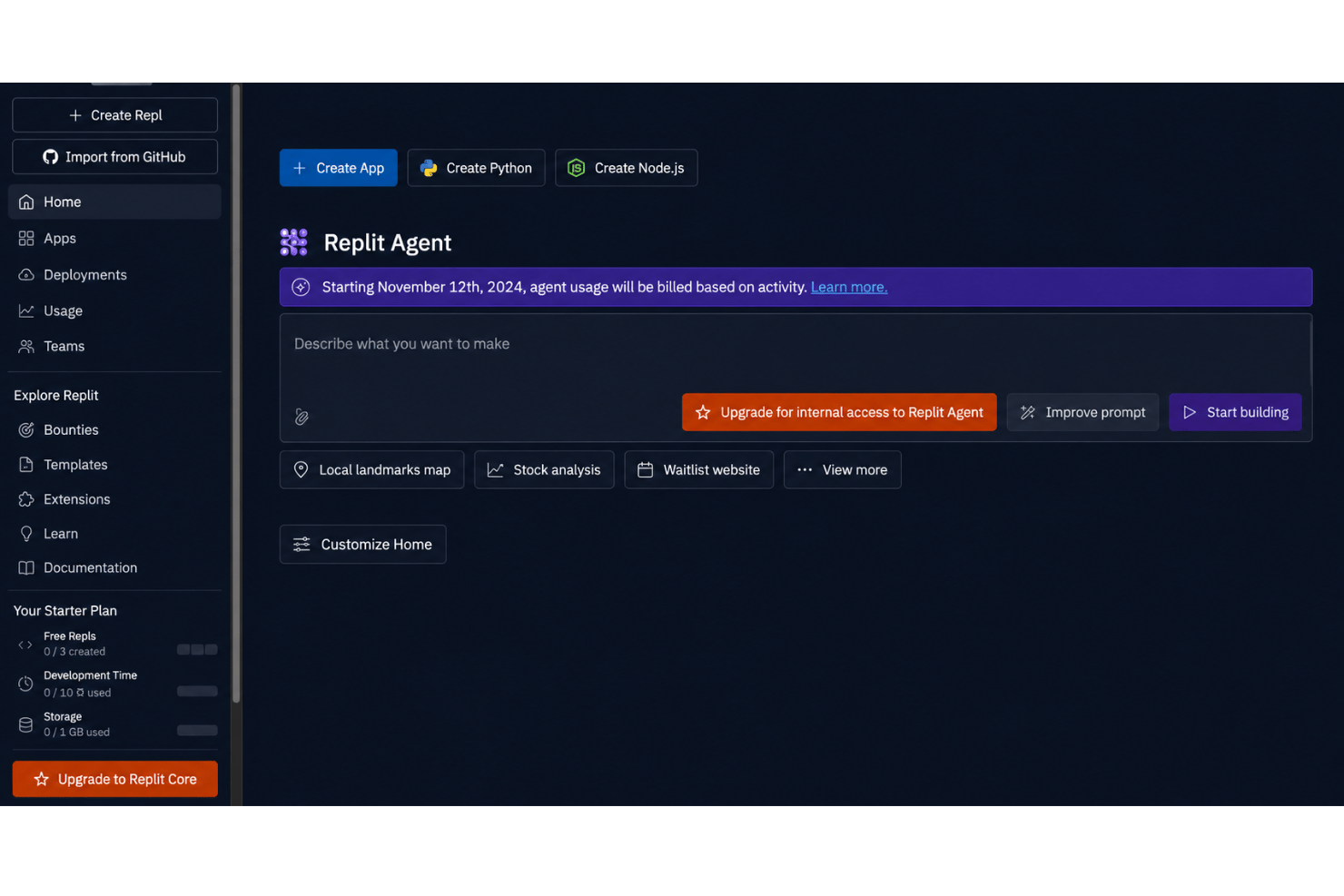Open the Extensions page

tap(114, 498)
